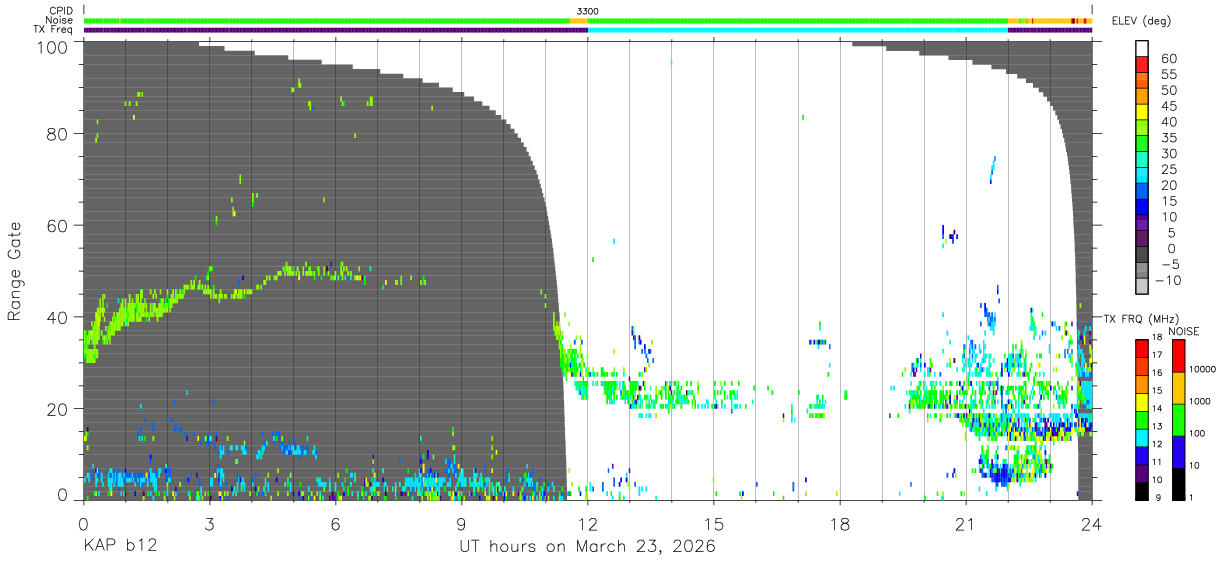
Task: Pick the red top swatch of the NOISE colorbar
Action: (1178, 356)
